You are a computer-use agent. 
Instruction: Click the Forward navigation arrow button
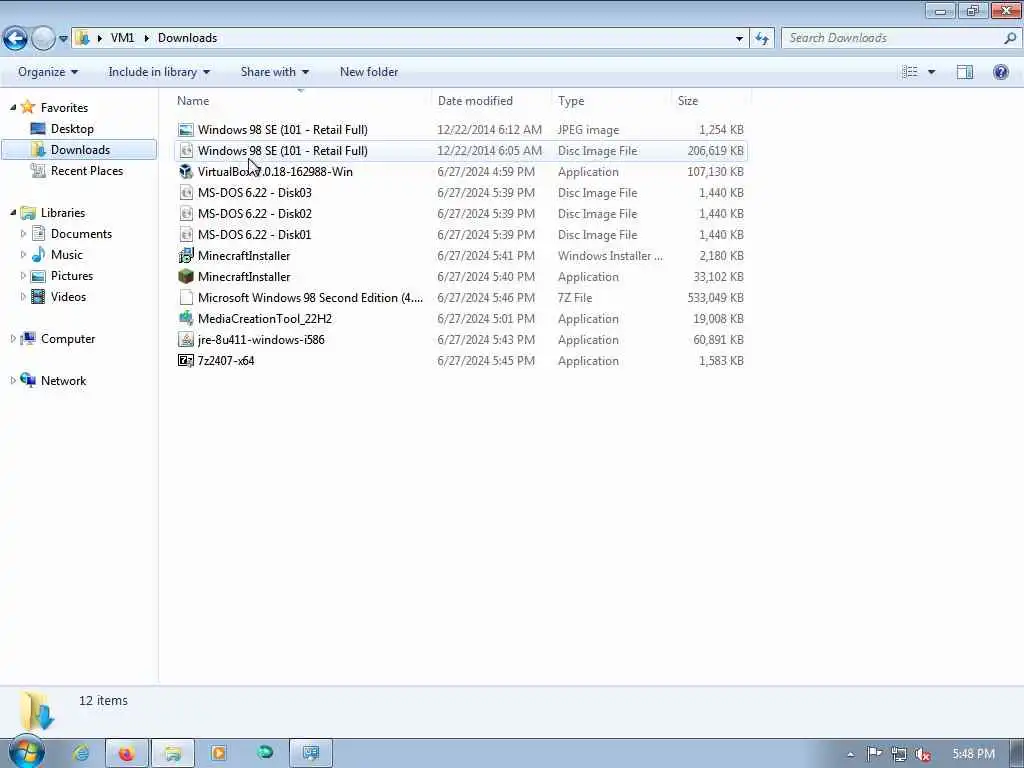pos(43,39)
